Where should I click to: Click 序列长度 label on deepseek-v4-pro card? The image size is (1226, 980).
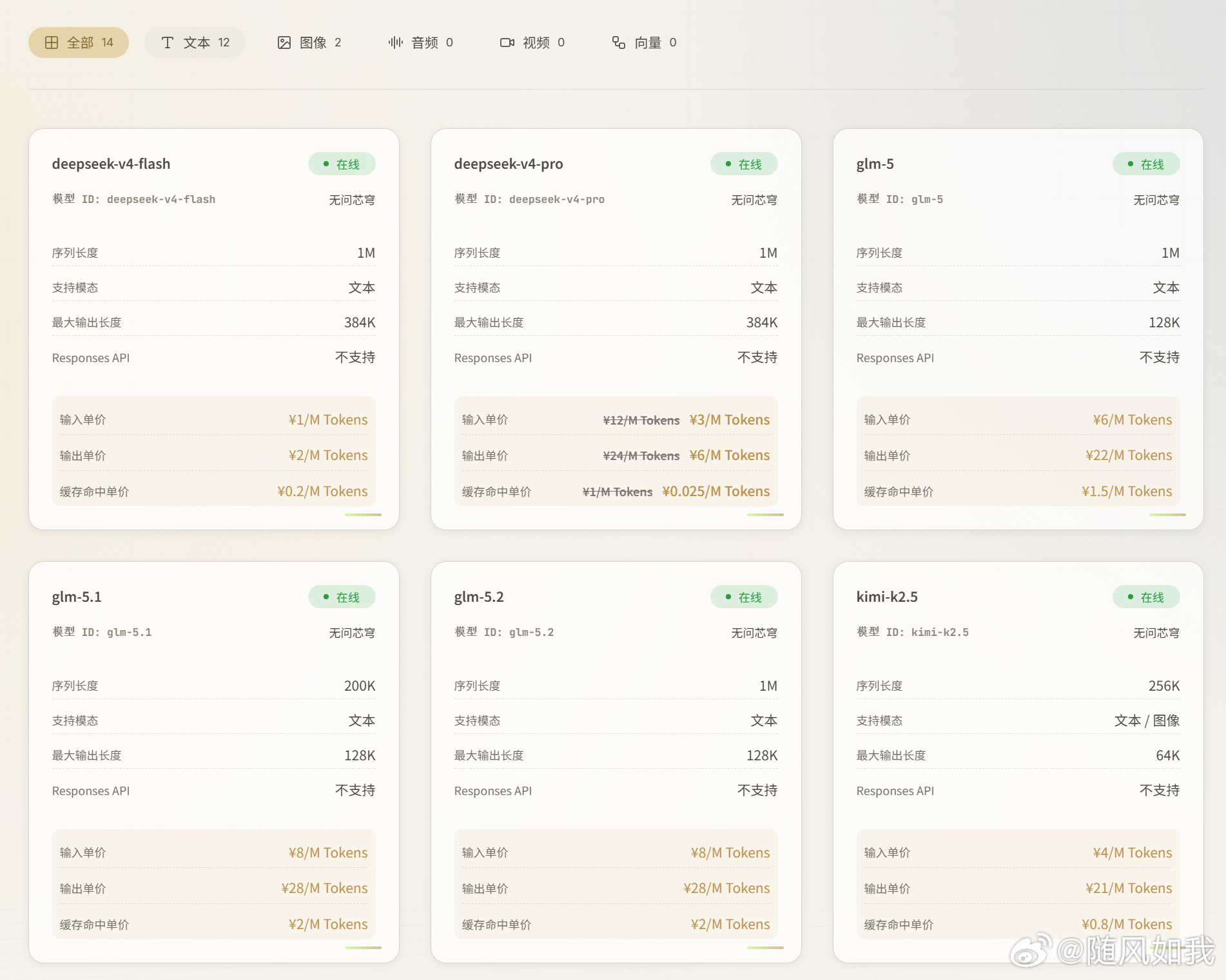478,253
